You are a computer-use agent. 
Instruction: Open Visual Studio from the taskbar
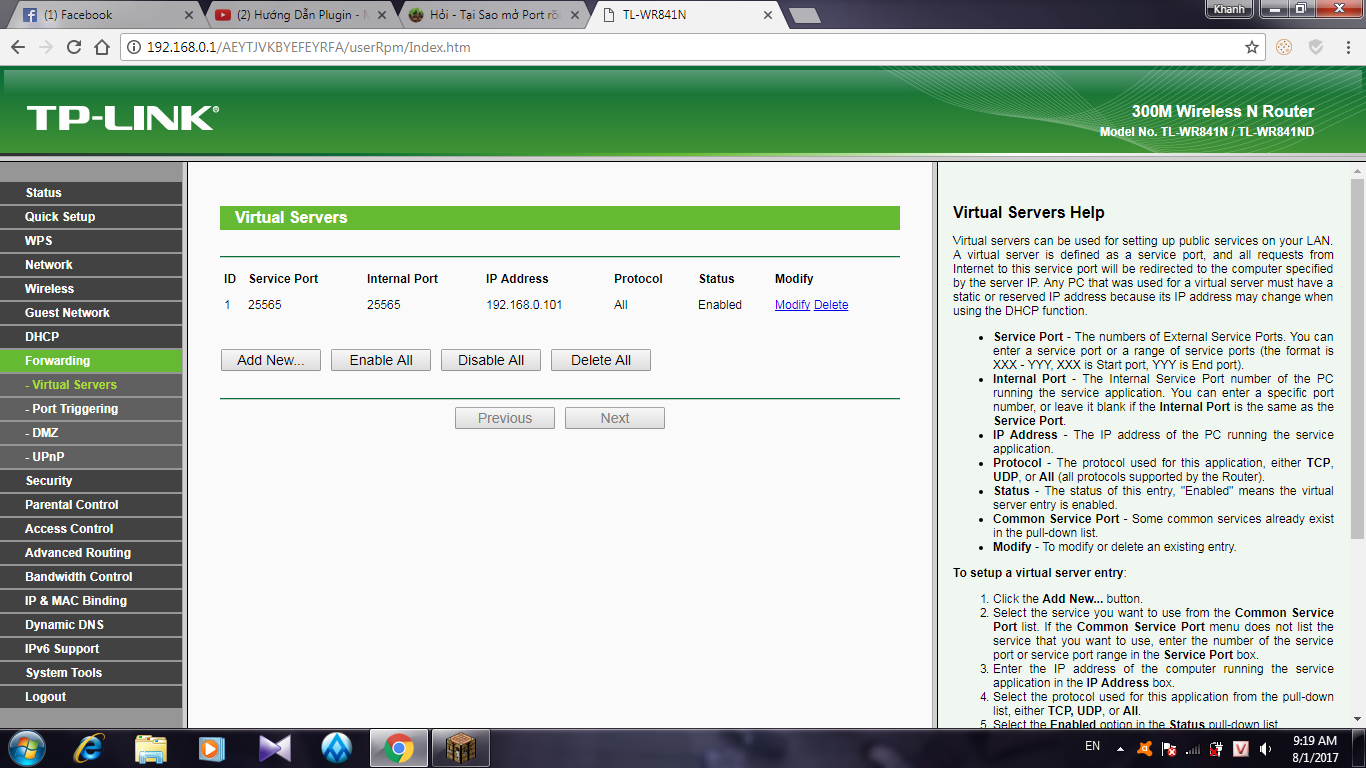tap(274, 747)
